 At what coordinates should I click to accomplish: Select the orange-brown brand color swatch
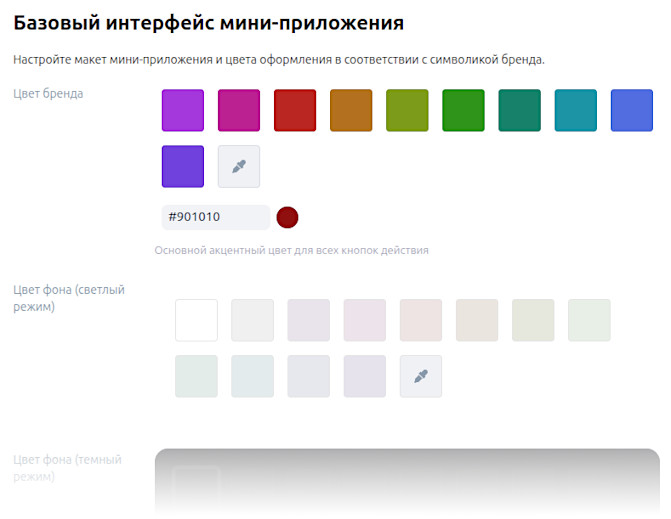click(351, 110)
